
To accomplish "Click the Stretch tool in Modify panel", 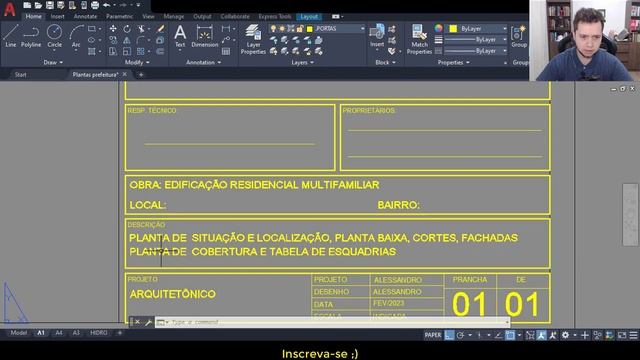I will click(113, 51).
